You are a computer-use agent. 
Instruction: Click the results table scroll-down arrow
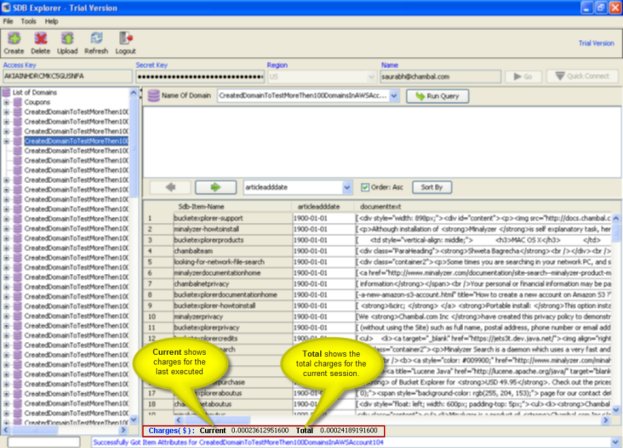point(616,409)
